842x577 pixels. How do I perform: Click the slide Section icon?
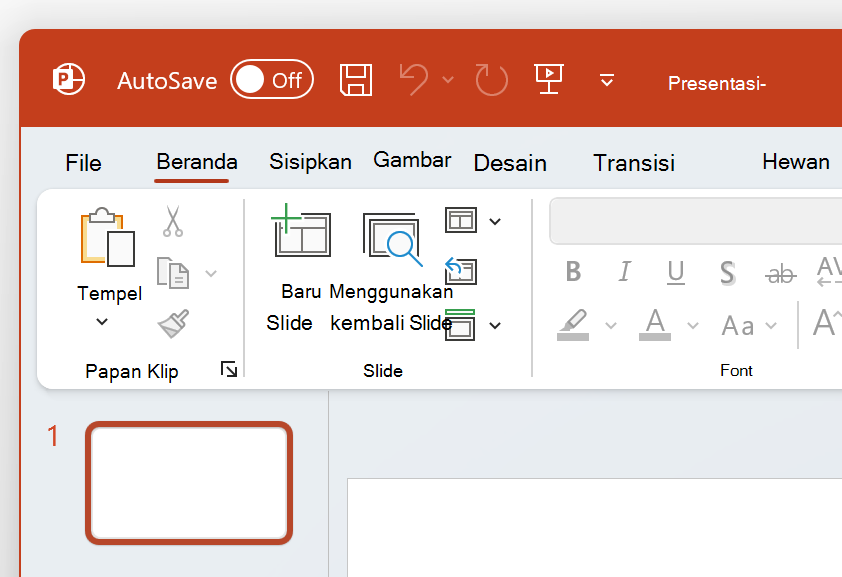[x=460, y=325]
